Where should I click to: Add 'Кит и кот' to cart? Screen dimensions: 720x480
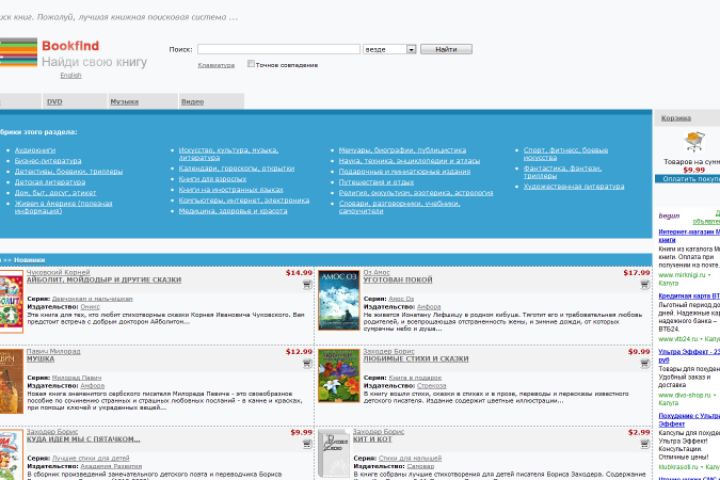click(645, 444)
